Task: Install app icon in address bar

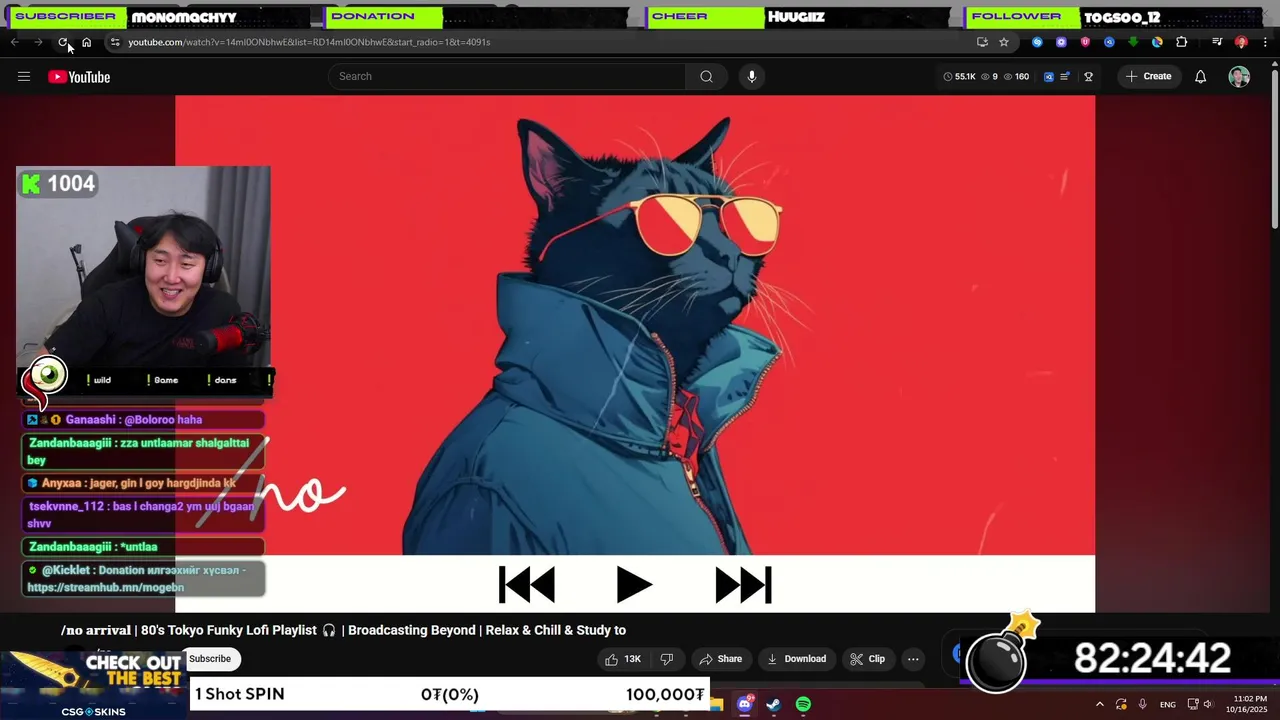Action: [982, 42]
